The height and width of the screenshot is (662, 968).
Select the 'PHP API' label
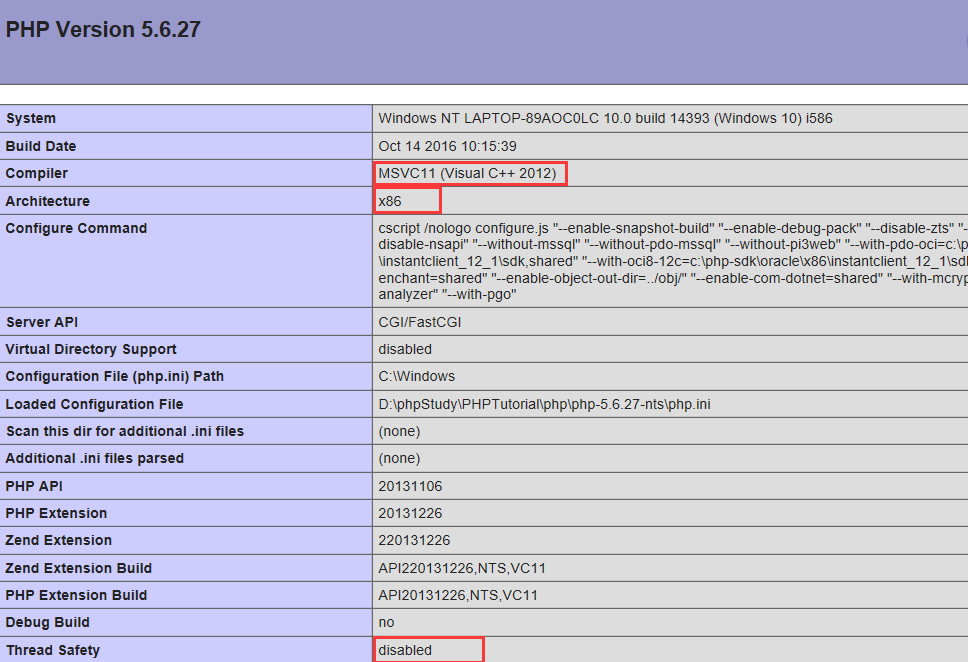34,487
